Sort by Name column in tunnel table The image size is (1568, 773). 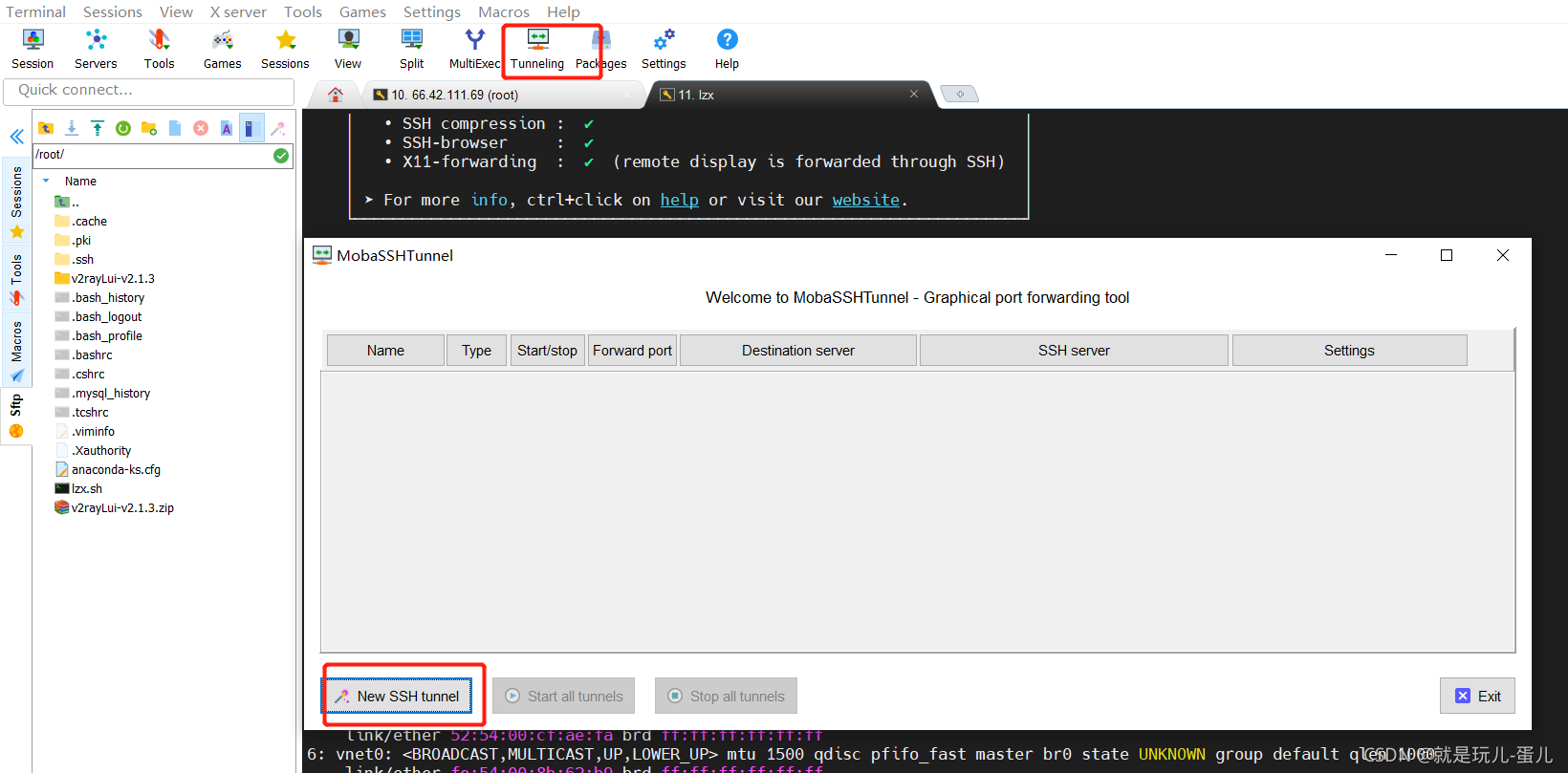pos(385,351)
